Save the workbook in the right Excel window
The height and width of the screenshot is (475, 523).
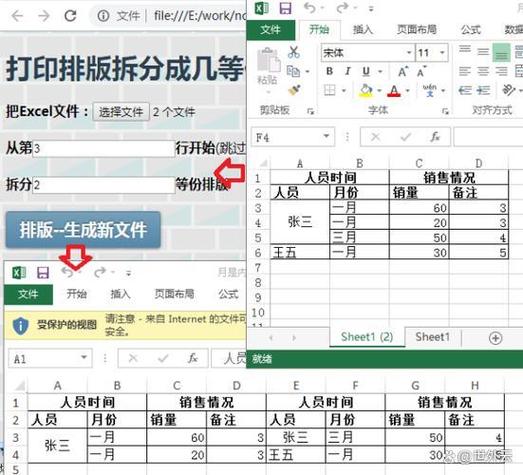tap(285, 8)
